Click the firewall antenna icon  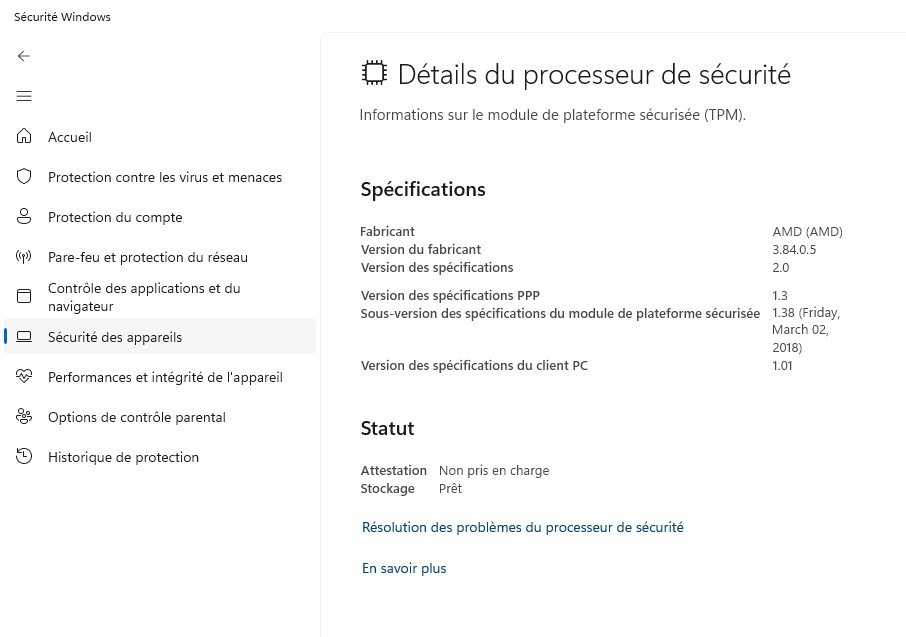pos(24,257)
